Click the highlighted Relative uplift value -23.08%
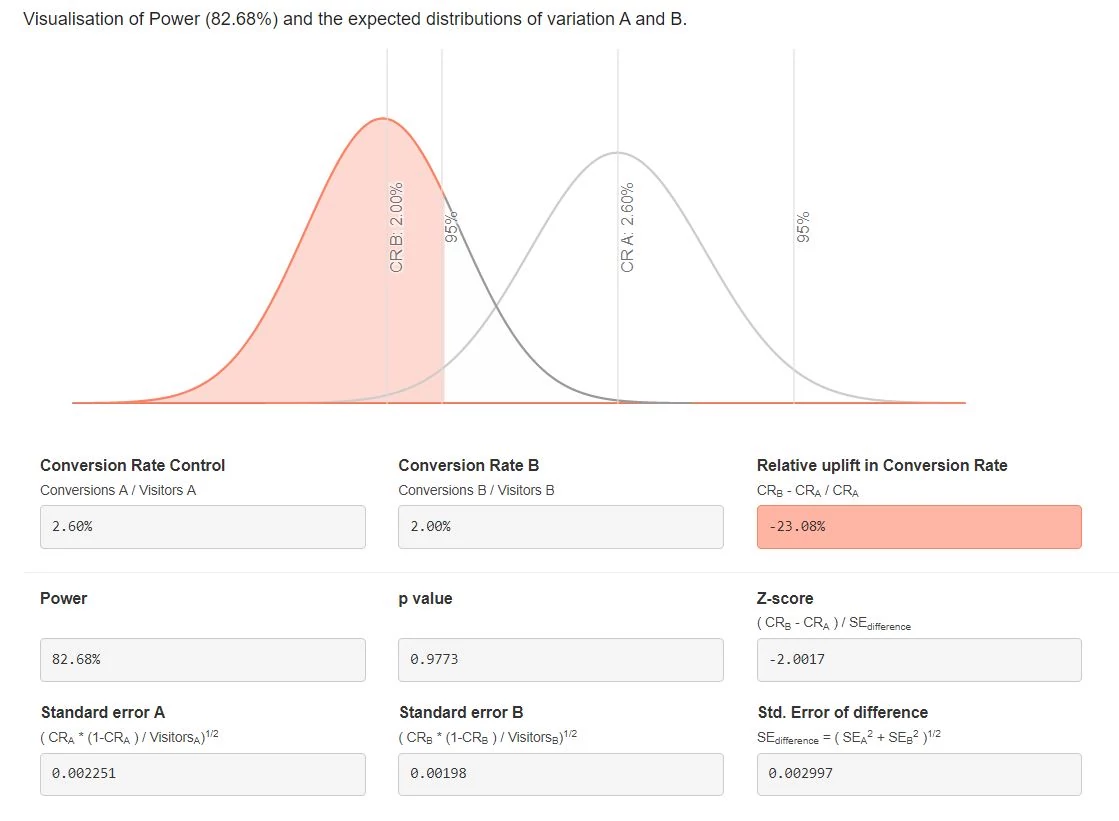The width and height of the screenshot is (1119, 821). pos(919,526)
